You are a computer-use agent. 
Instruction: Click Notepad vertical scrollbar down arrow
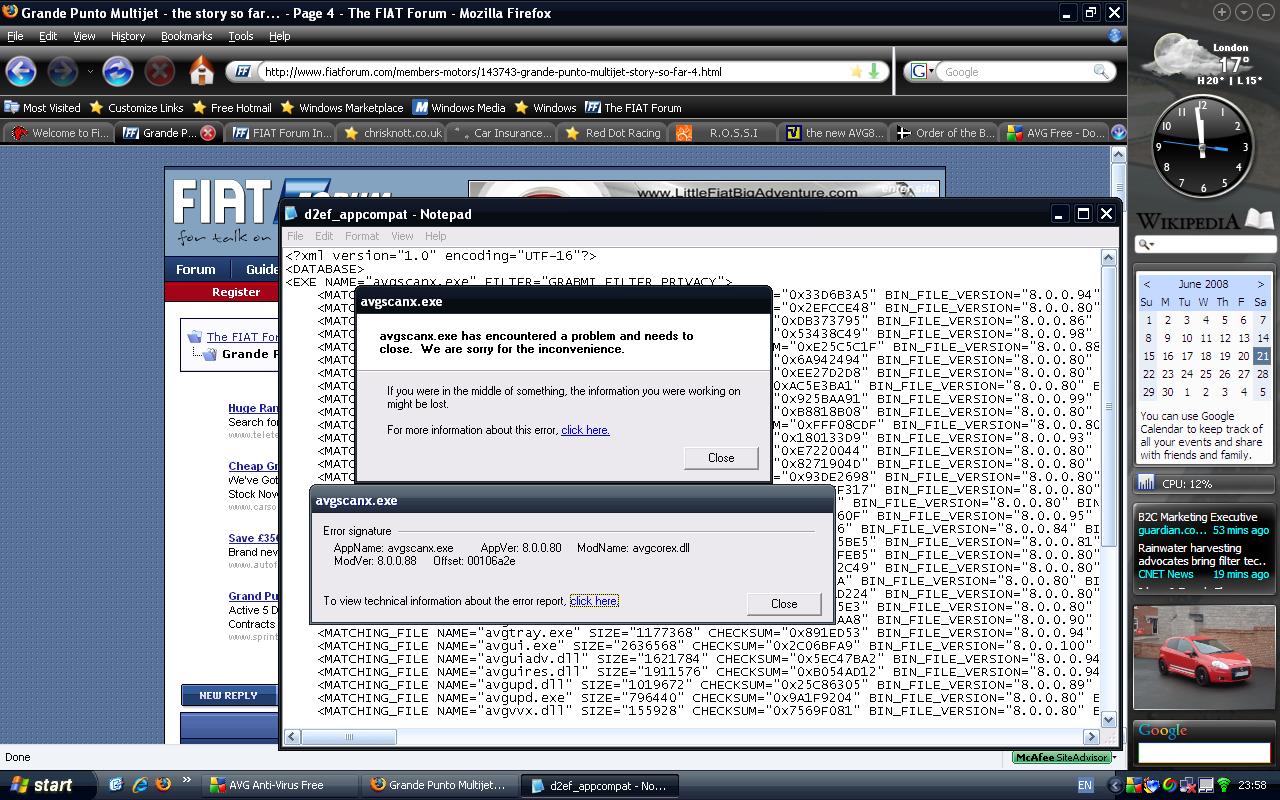point(1109,719)
